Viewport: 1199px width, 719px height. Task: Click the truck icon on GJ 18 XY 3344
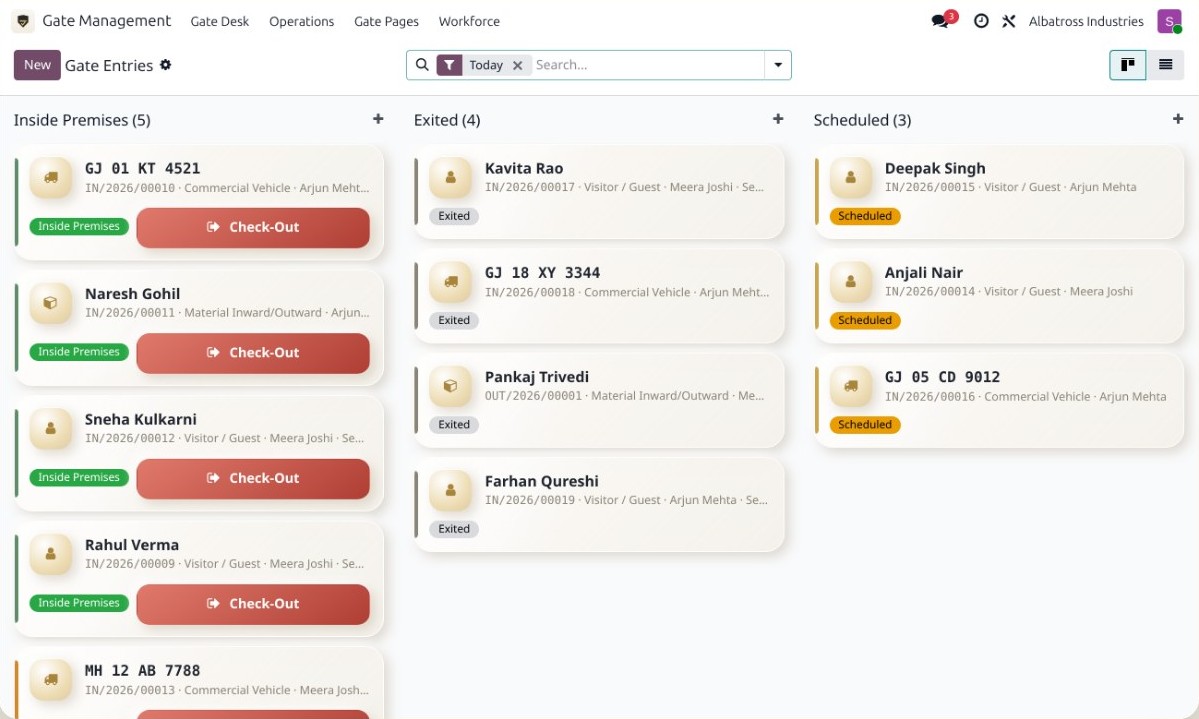[450, 281]
